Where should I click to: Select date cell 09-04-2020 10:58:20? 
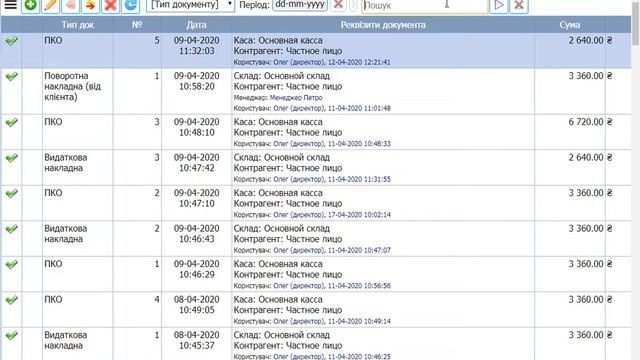point(196,91)
